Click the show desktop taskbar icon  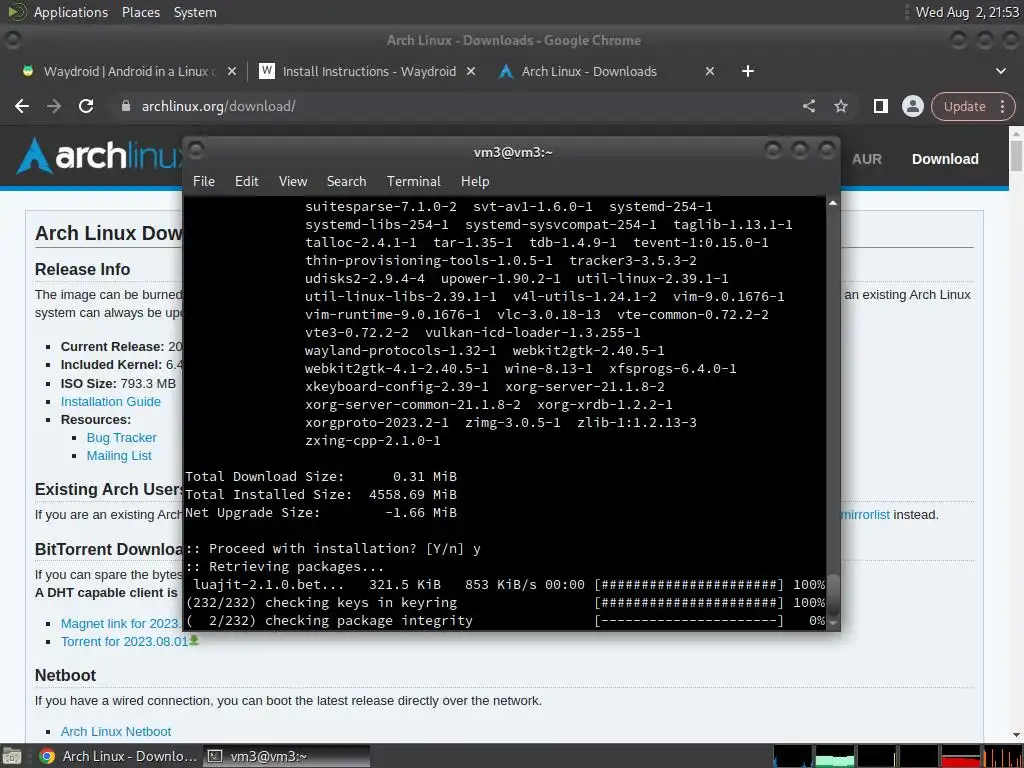12,756
